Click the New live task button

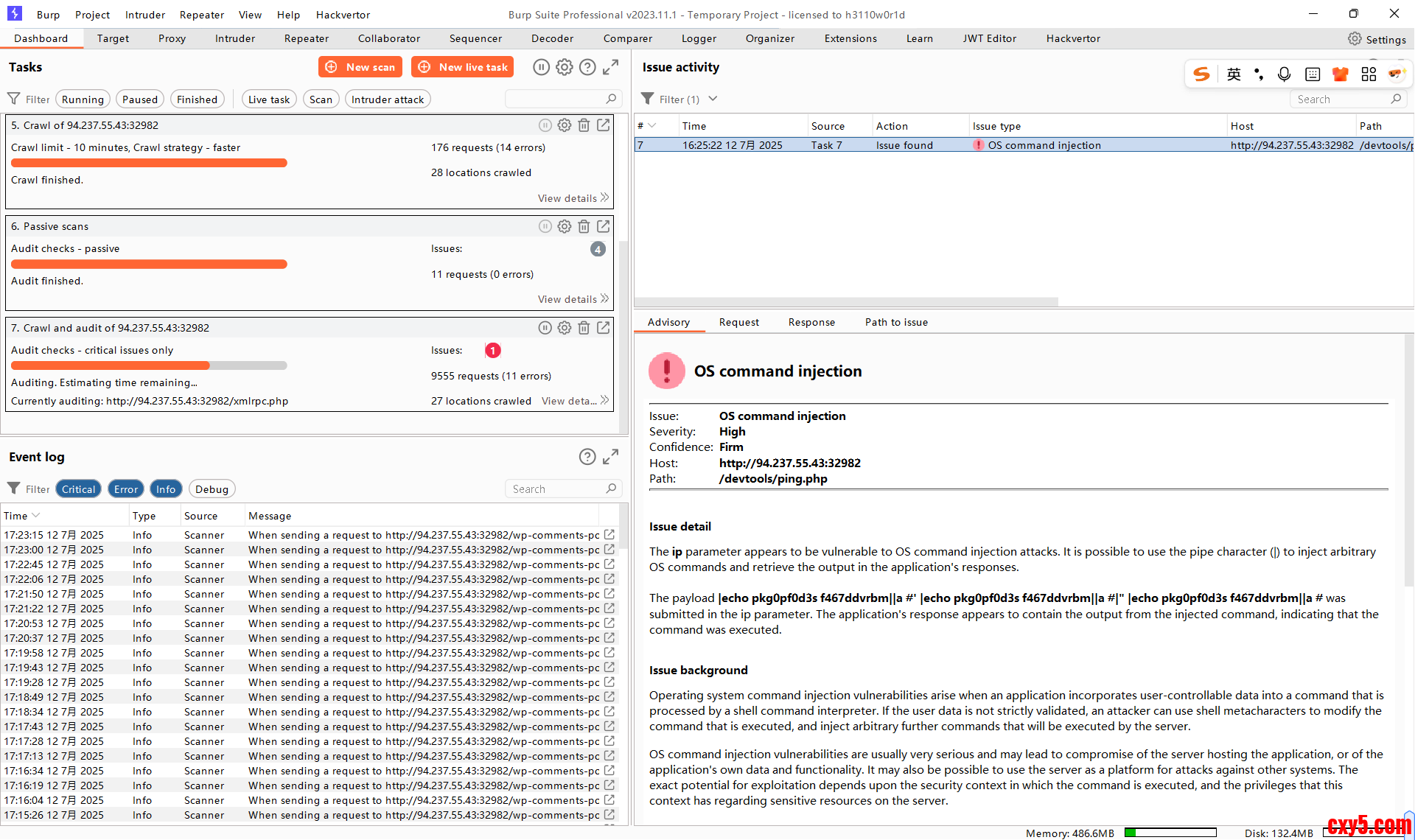[x=463, y=67]
